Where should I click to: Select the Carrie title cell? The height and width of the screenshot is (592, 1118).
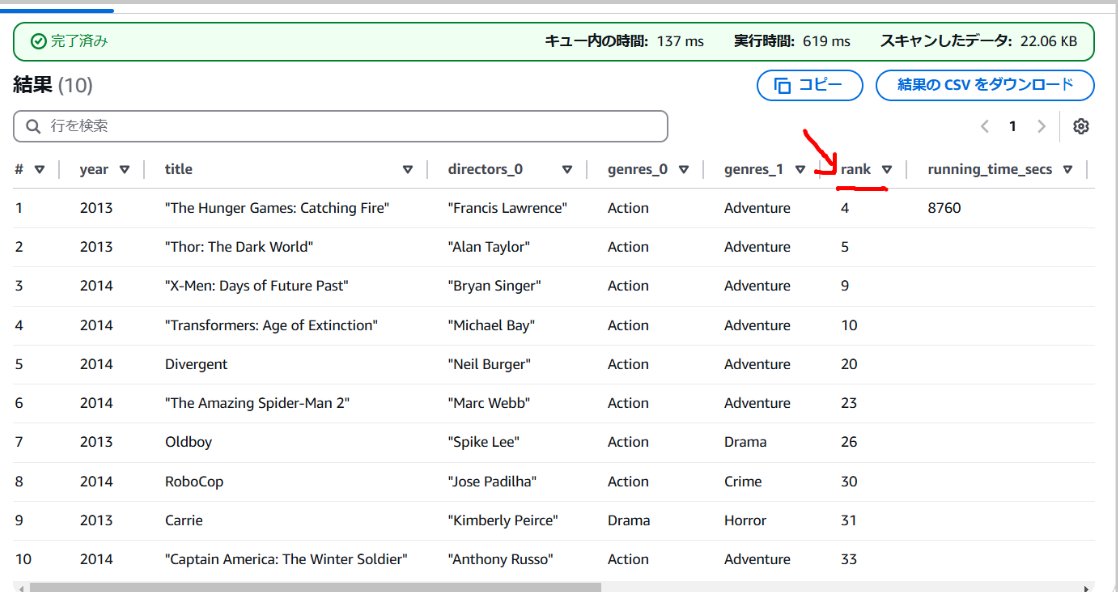[x=184, y=521]
